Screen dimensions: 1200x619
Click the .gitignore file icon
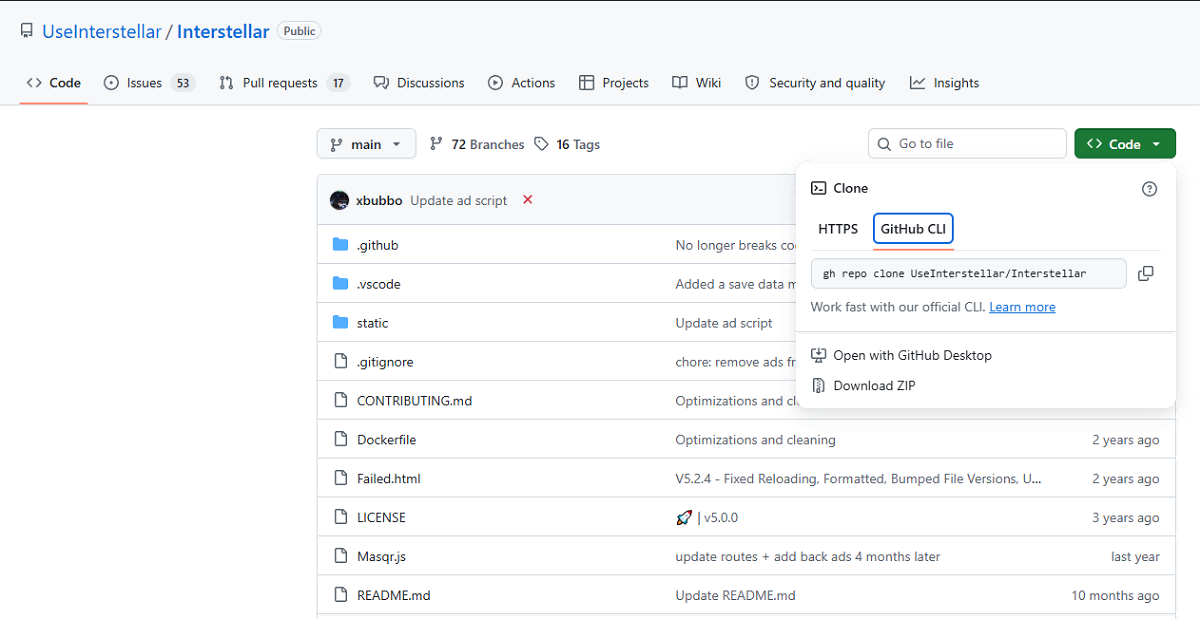coord(340,362)
